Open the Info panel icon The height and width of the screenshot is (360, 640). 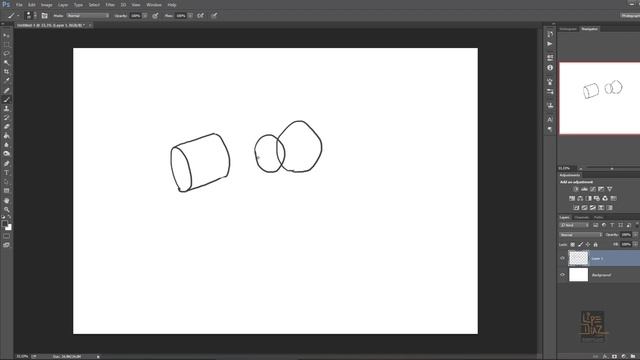pos(550,68)
